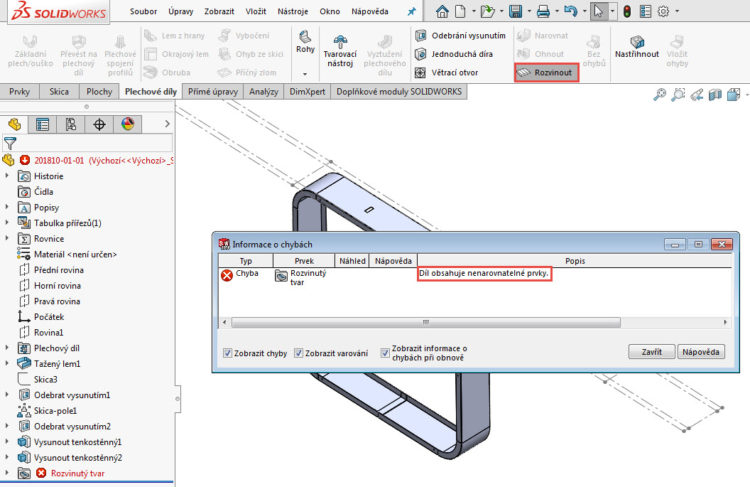Expand the Plechový díl feature node
The height and width of the screenshot is (487, 750).
(7, 348)
